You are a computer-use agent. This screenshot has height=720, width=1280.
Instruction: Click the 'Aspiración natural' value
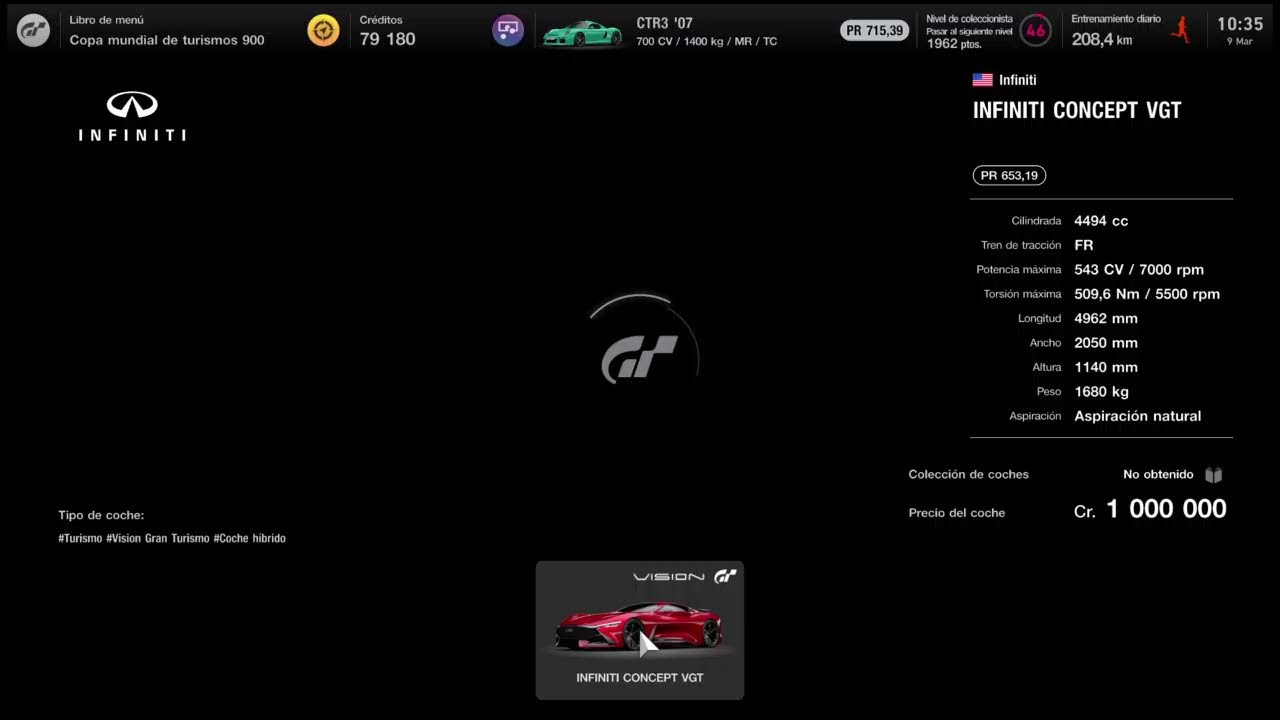coord(1138,416)
